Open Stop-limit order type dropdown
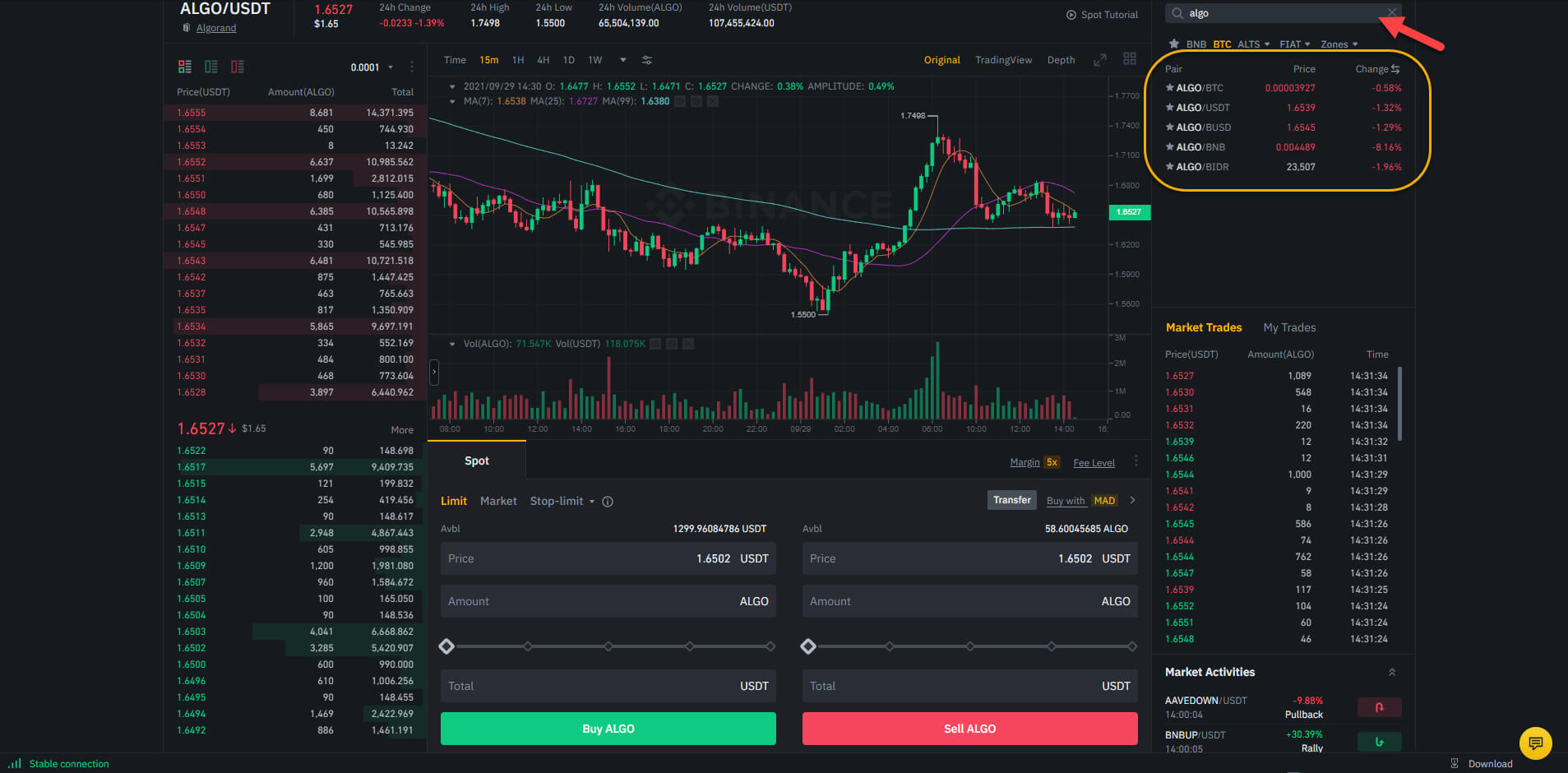The height and width of the screenshot is (773, 1568). pyautogui.click(x=562, y=501)
